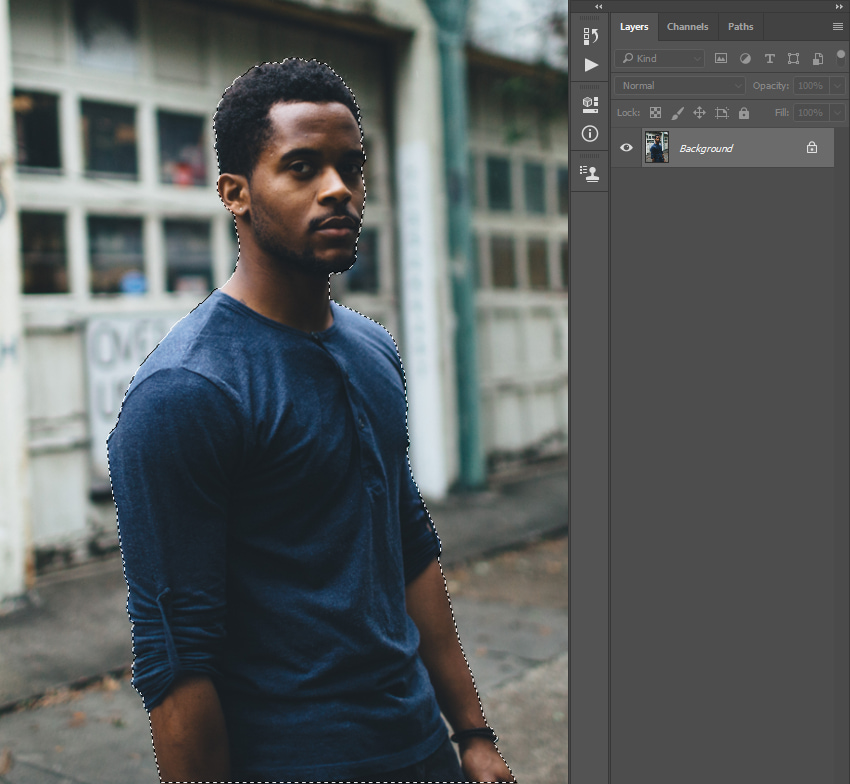The image size is (850, 784).
Task: Open the Layers panel hamburger menu
Action: click(x=837, y=27)
